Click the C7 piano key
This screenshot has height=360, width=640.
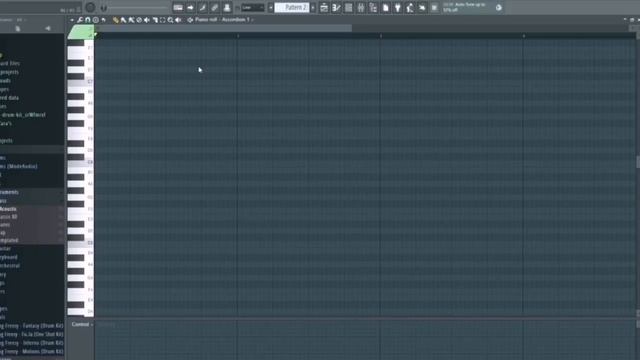pos(80,82)
